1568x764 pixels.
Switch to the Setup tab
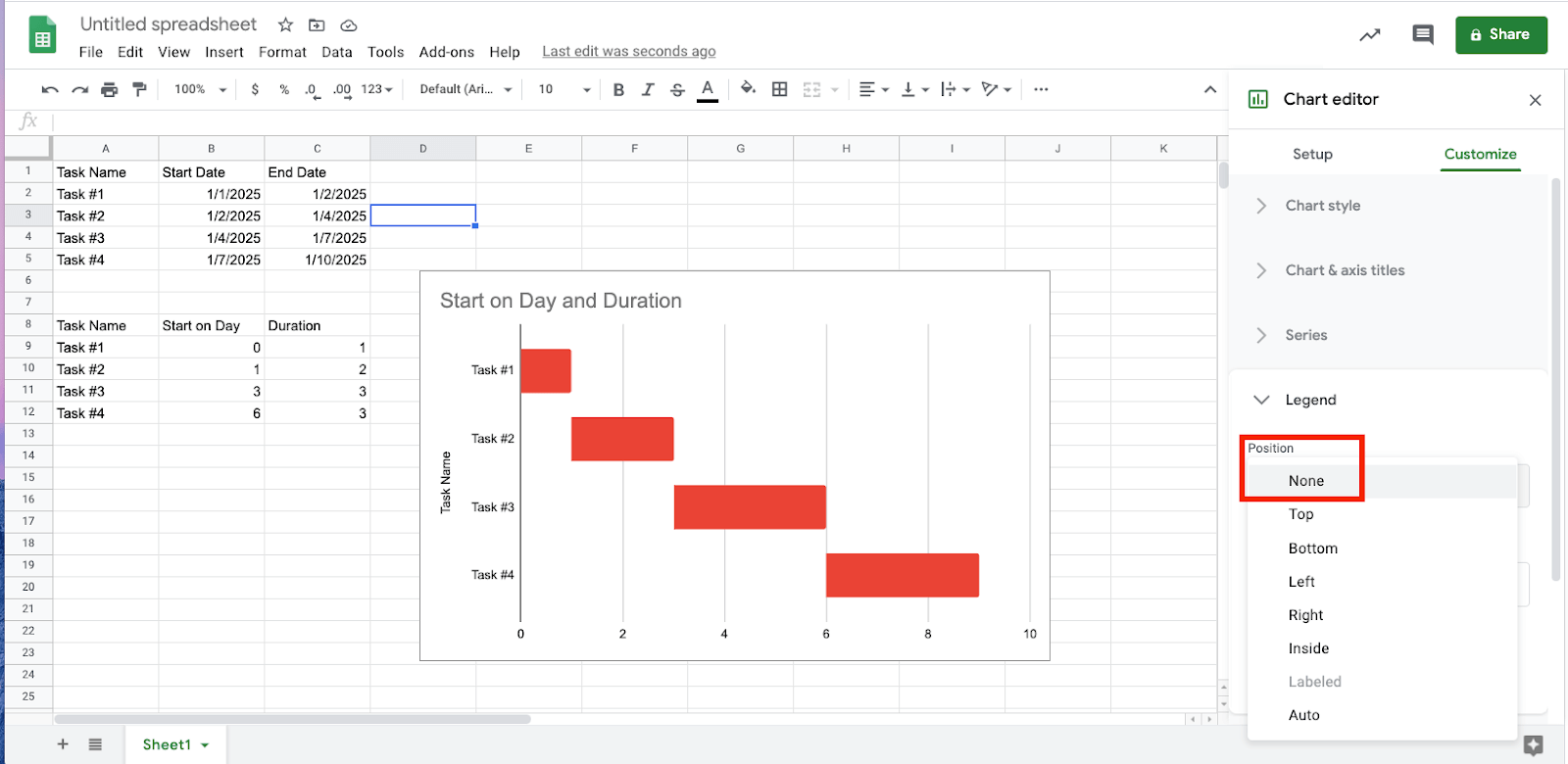coord(1312,154)
